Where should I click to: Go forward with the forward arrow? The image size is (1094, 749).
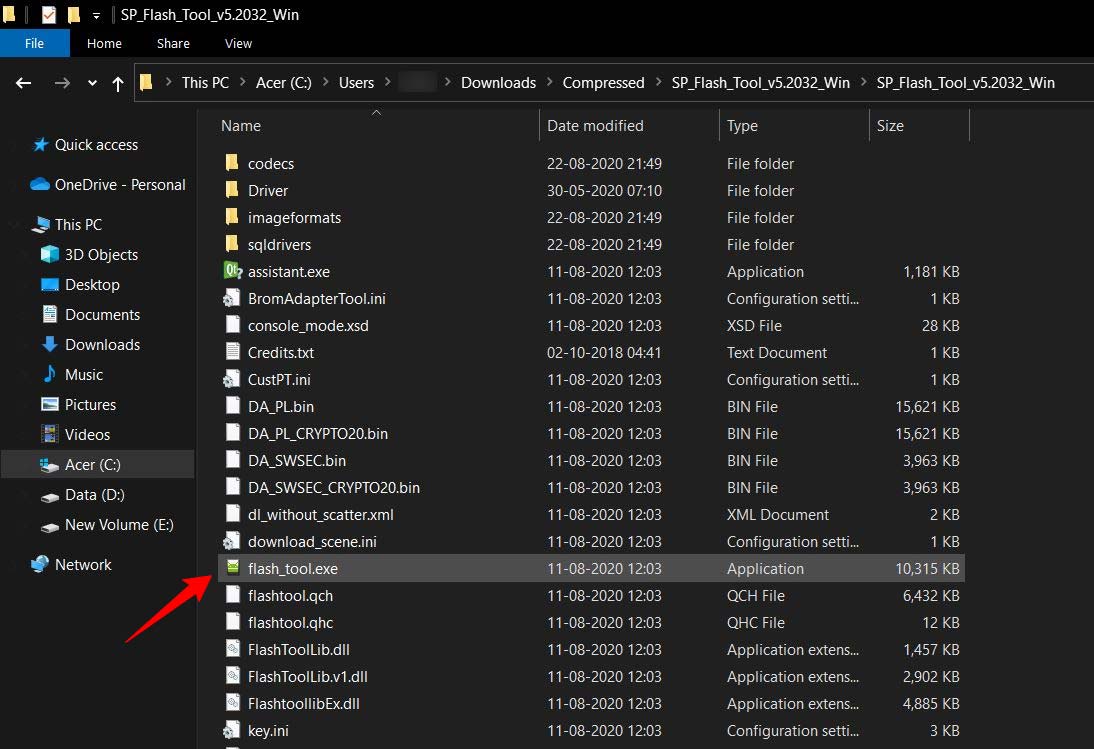pyautogui.click(x=62, y=83)
